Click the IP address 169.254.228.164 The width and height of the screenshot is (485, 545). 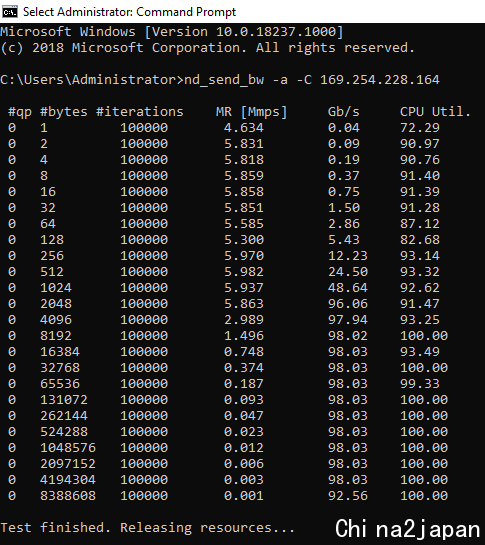[x=380, y=80]
